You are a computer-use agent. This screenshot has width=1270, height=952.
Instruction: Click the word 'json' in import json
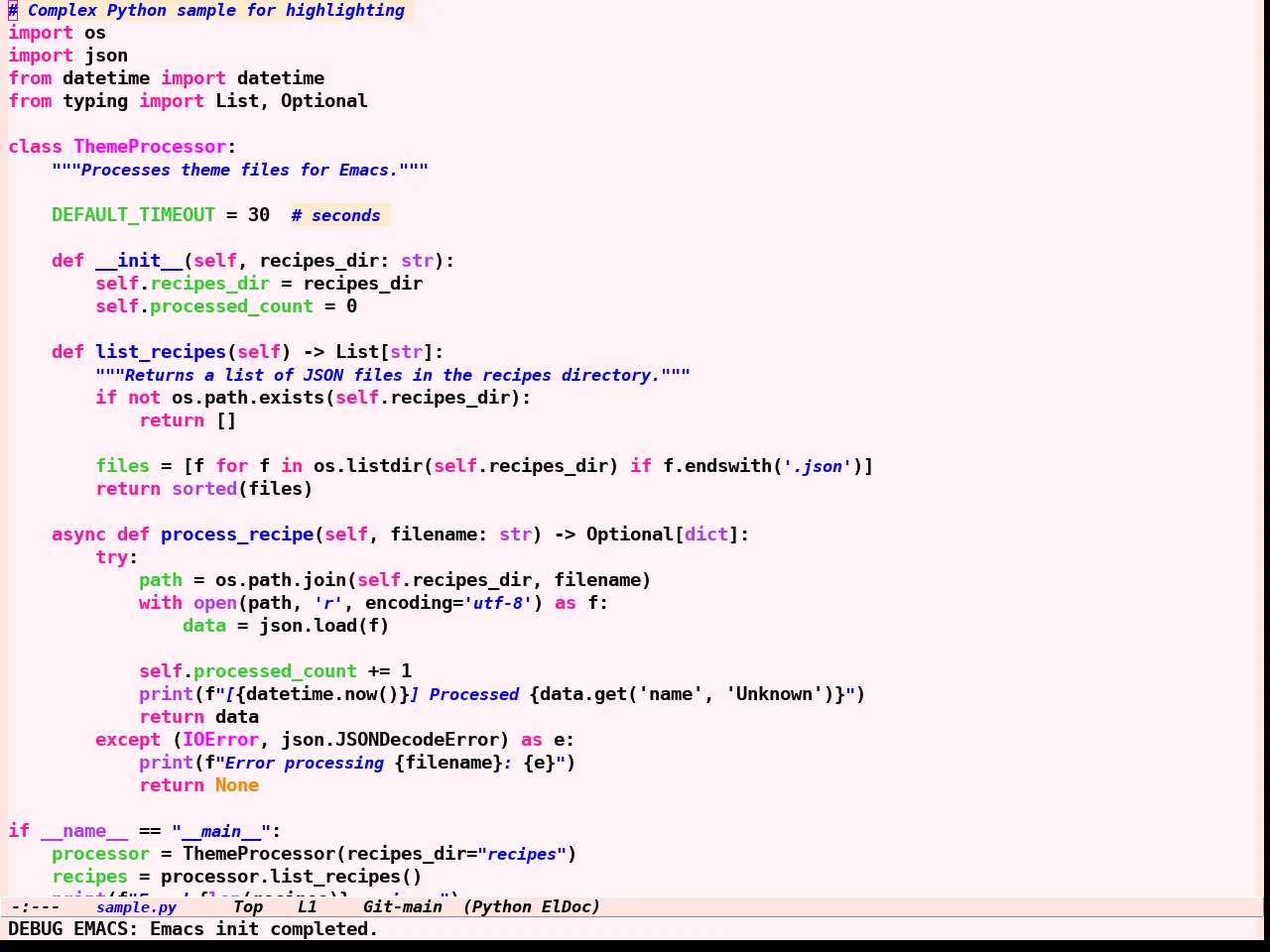tap(105, 56)
